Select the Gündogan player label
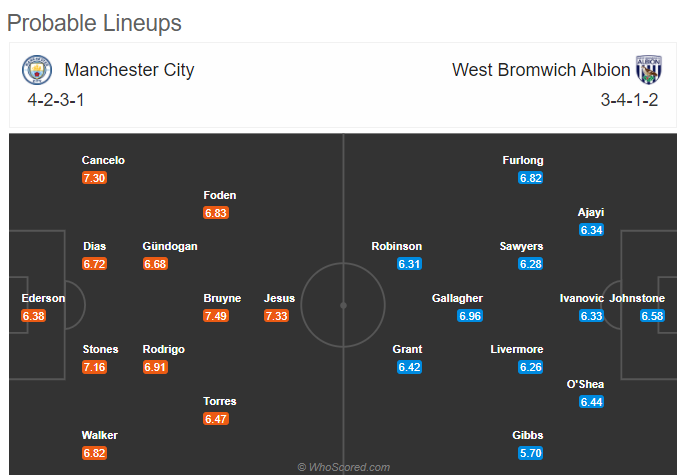The width and height of the screenshot is (681, 475). [x=170, y=247]
